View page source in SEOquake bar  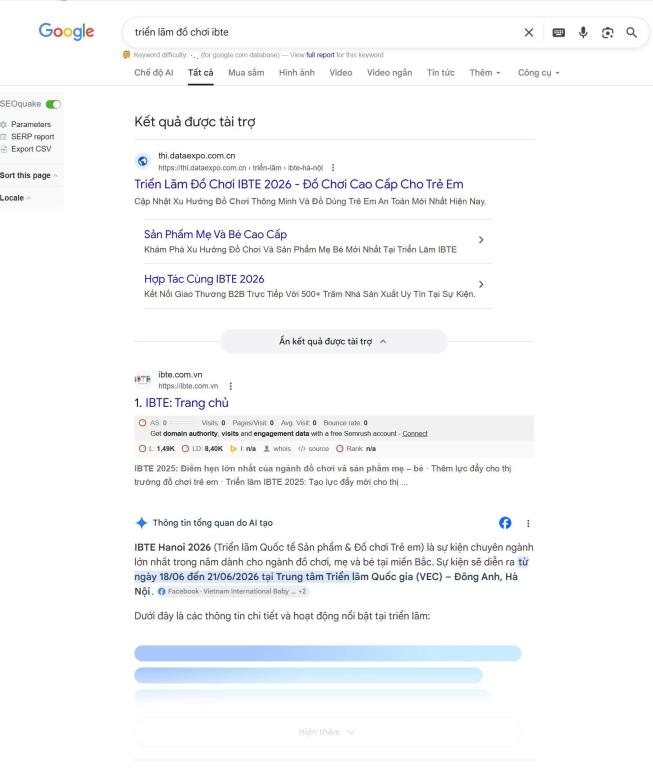(314, 449)
